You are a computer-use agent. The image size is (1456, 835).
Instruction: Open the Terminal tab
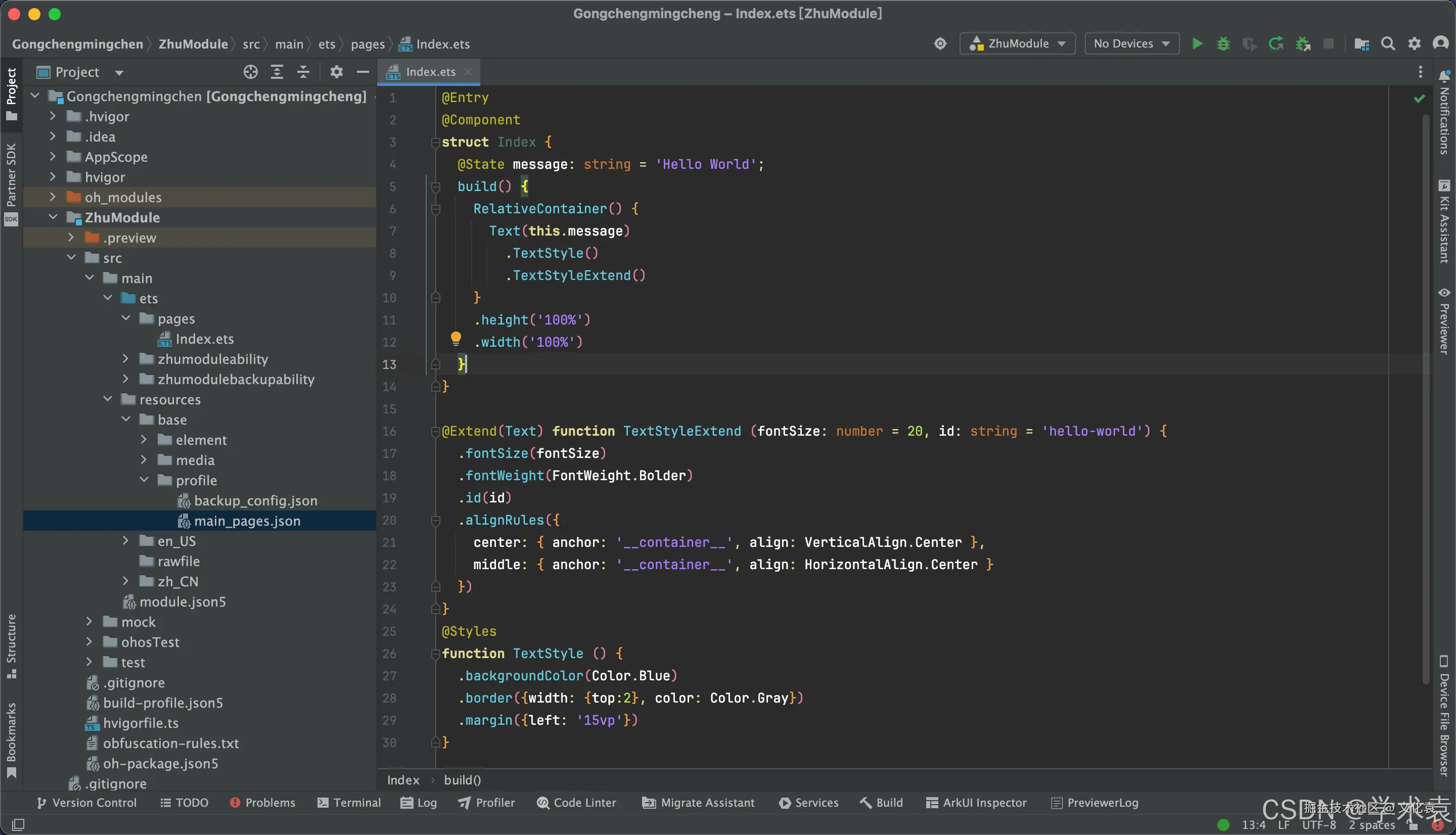pyautogui.click(x=349, y=802)
